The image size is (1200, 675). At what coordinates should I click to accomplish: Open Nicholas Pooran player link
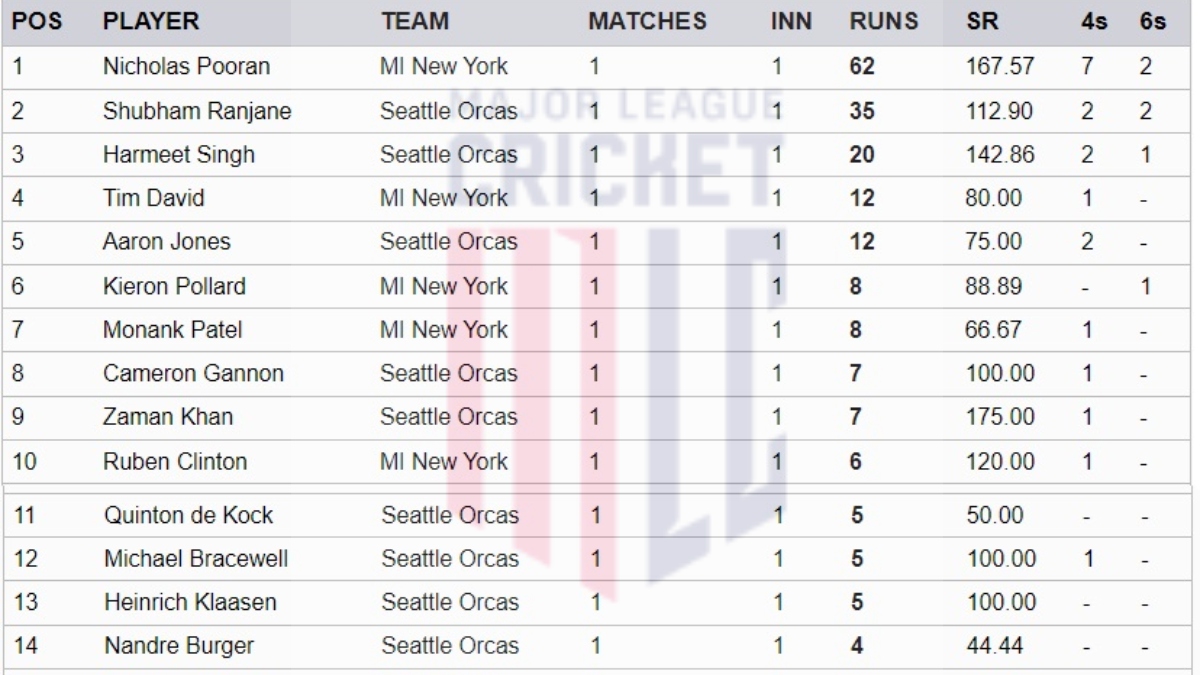[186, 67]
